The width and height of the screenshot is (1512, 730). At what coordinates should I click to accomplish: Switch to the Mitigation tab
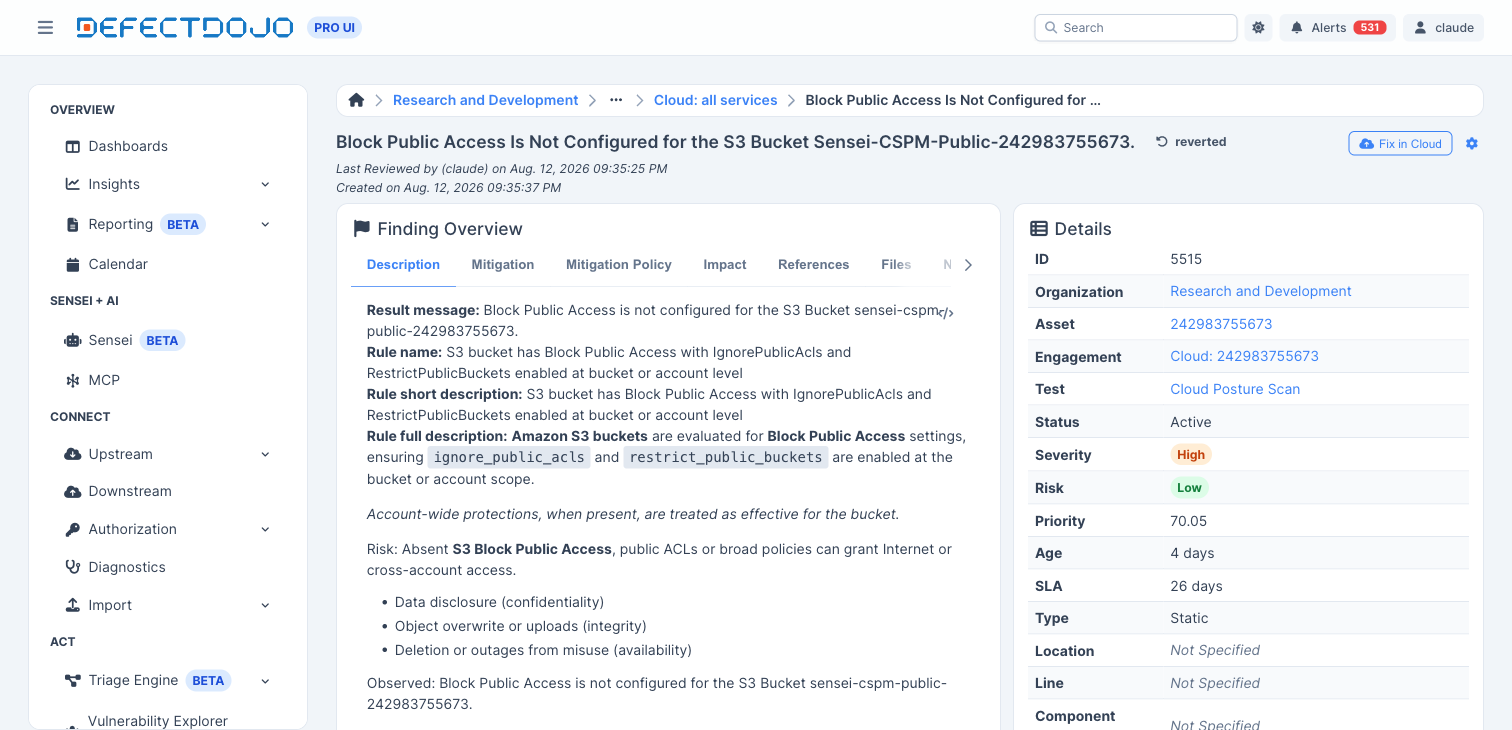pos(503,265)
